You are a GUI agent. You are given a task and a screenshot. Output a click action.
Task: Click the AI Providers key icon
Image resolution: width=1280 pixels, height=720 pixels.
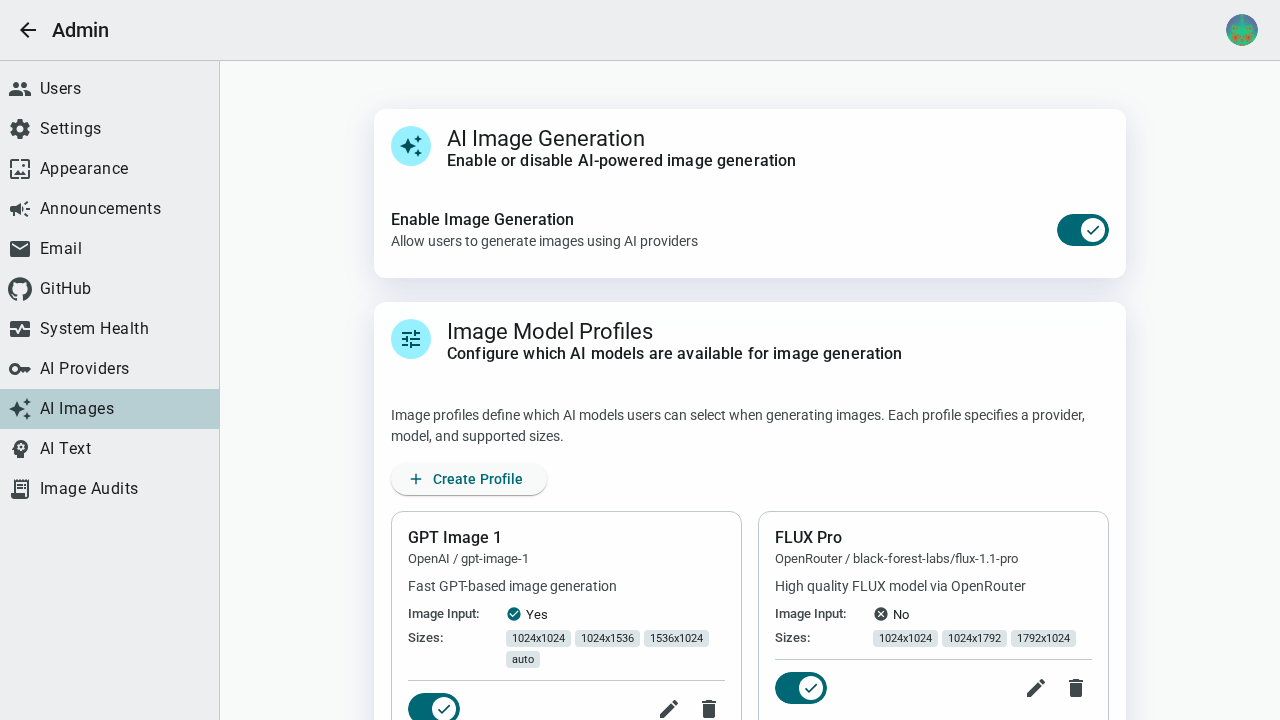[x=20, y=369]
